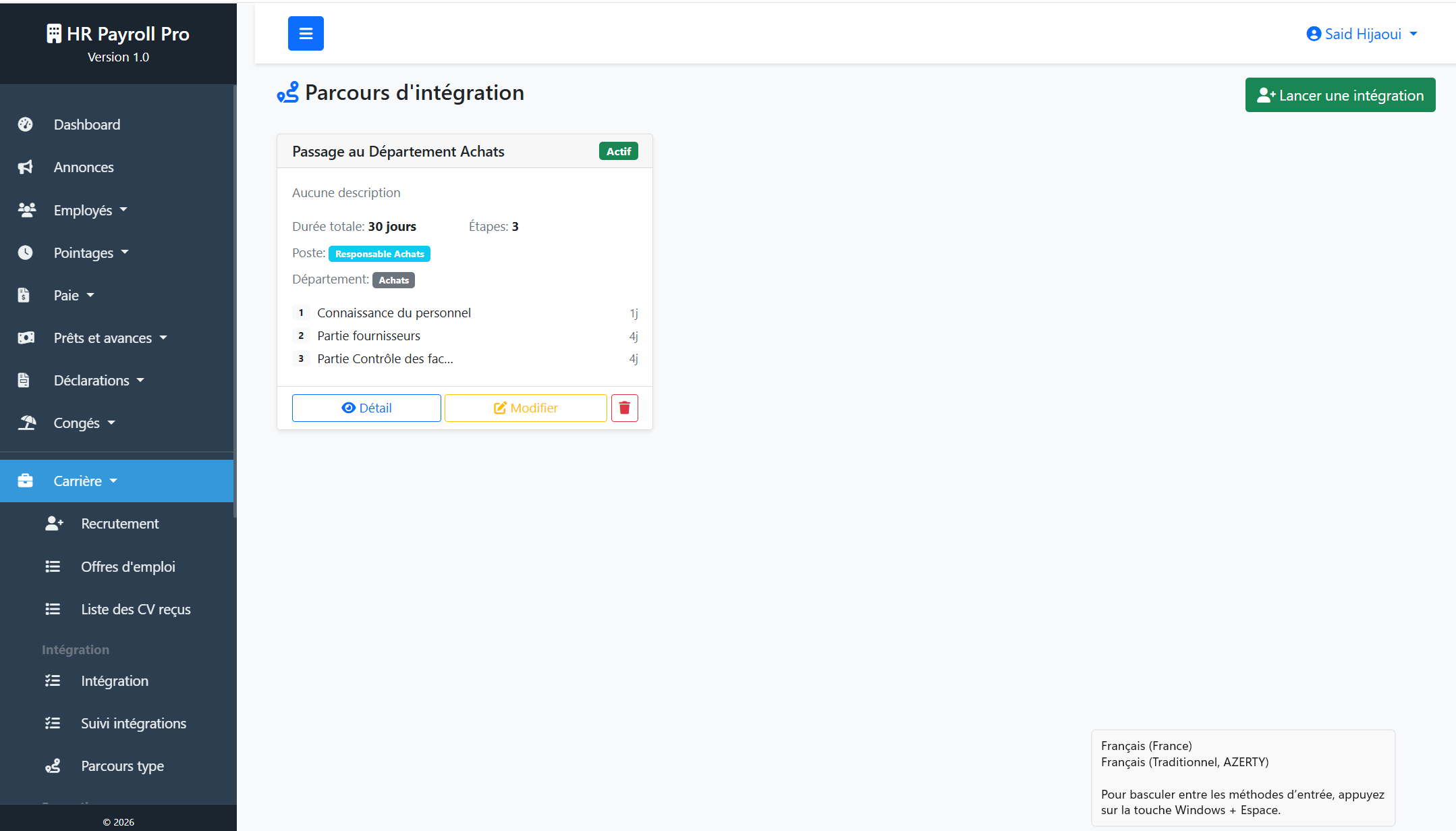This screenshot has width=1456, height=831.
Task: Click the Prêts et avances money icon
Action: click(x=26, y=338)
